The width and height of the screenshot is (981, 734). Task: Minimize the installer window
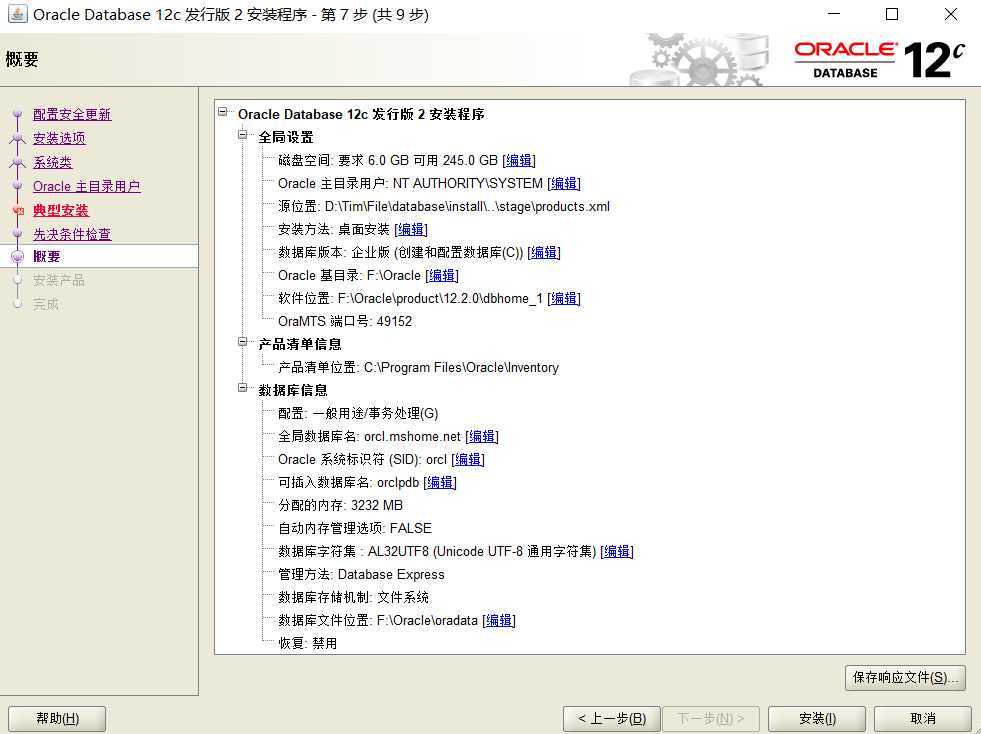(834, 14)
